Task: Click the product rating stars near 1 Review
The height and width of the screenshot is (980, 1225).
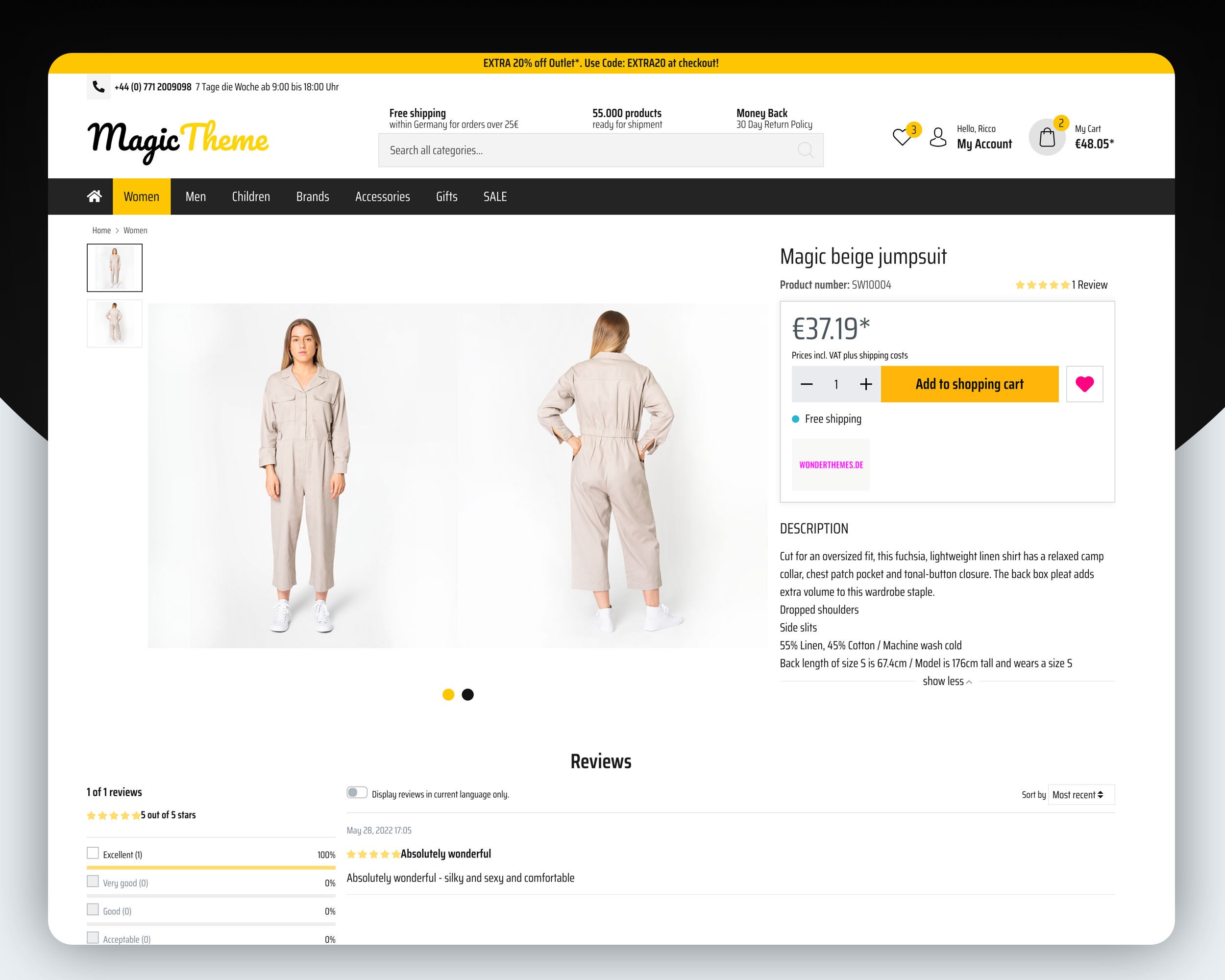Action: (1042, 285)
